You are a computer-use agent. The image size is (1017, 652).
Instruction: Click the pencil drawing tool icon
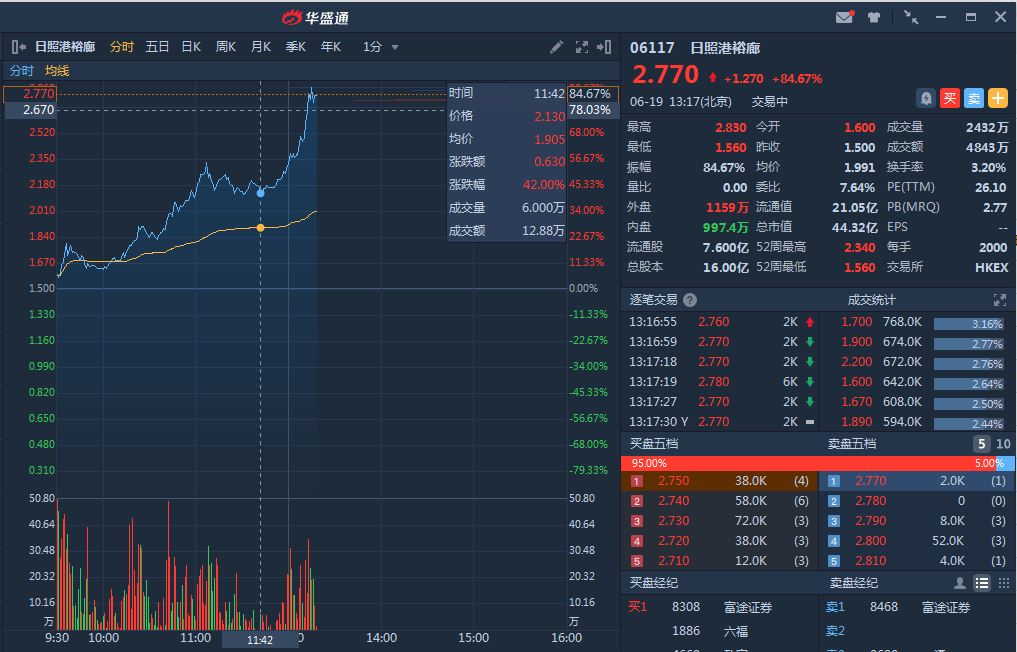[x=557, y=47]
